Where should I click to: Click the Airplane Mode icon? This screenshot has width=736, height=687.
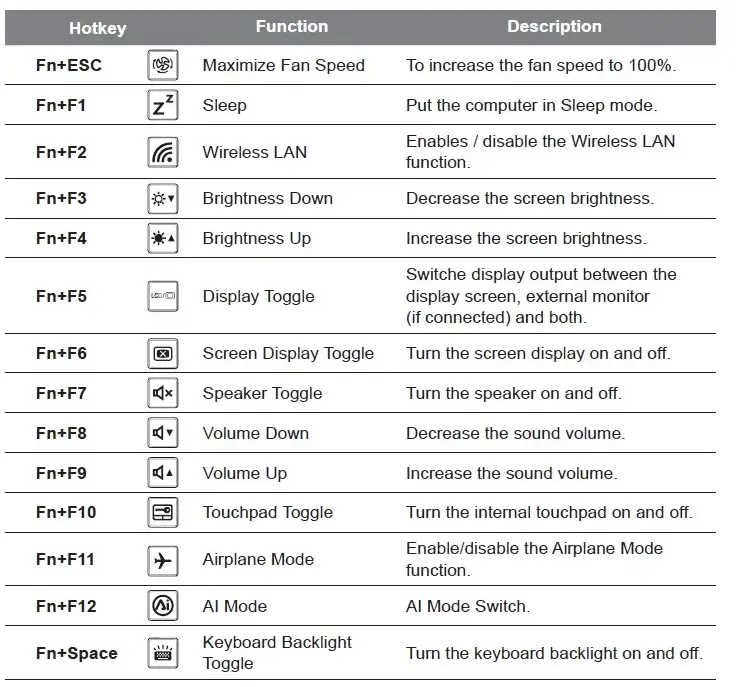pos(162,559)
